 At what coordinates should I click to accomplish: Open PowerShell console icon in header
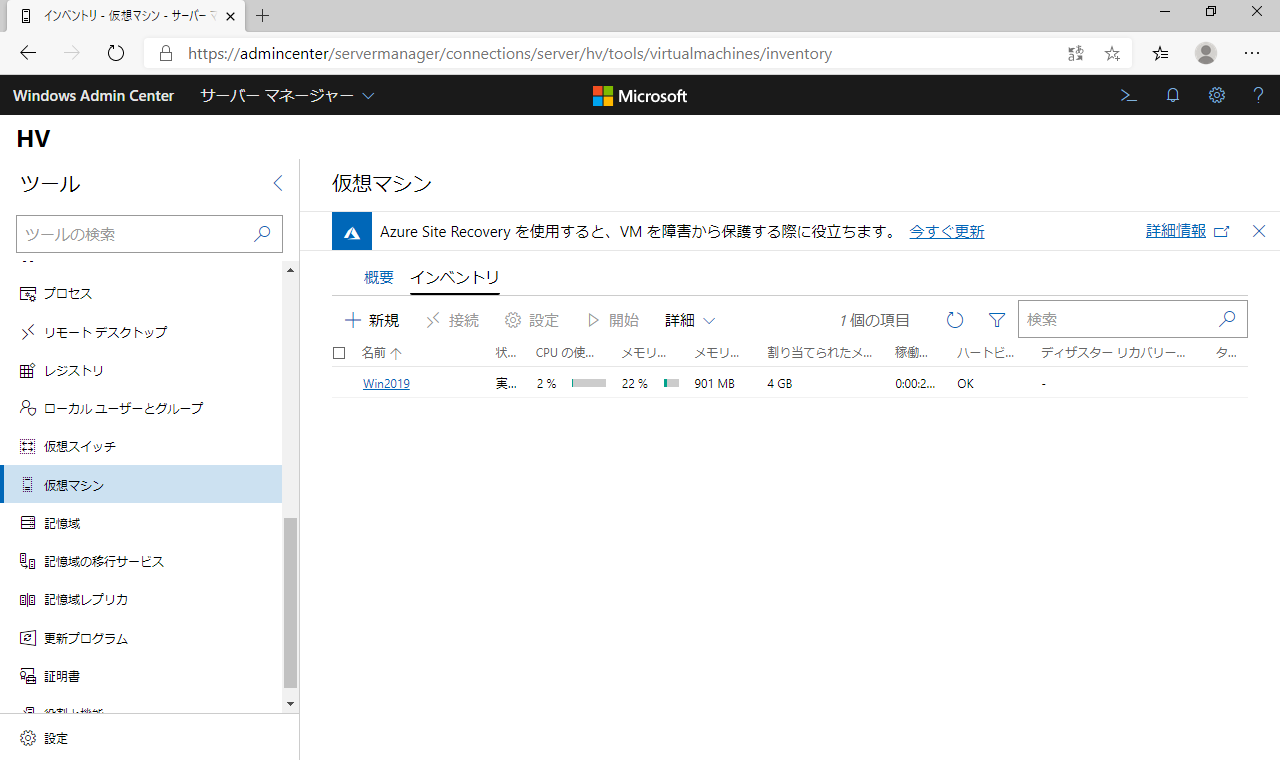point(1128,96)
